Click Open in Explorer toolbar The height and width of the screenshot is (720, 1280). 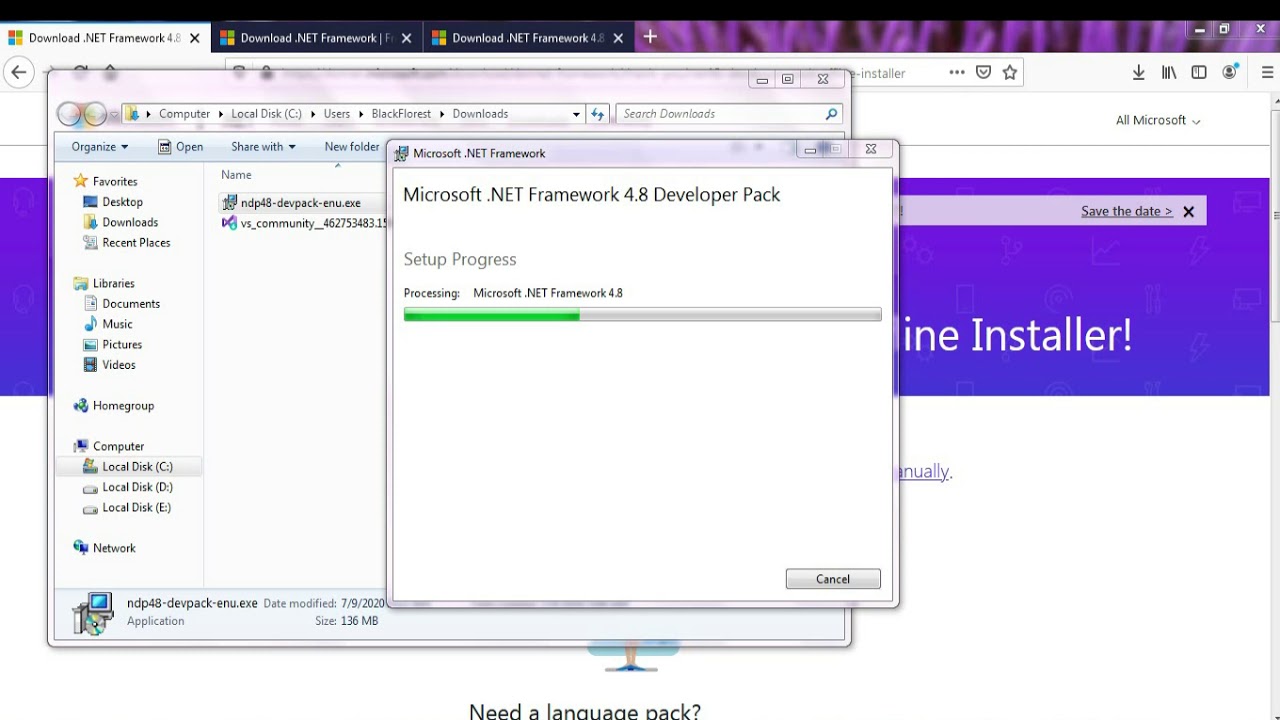point(180,147)
